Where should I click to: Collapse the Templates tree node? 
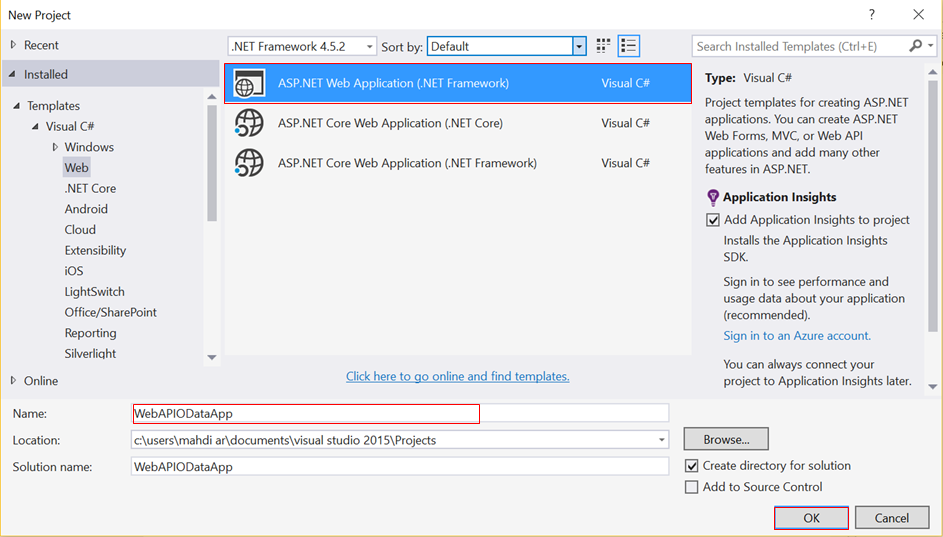(x=17, y=105)
